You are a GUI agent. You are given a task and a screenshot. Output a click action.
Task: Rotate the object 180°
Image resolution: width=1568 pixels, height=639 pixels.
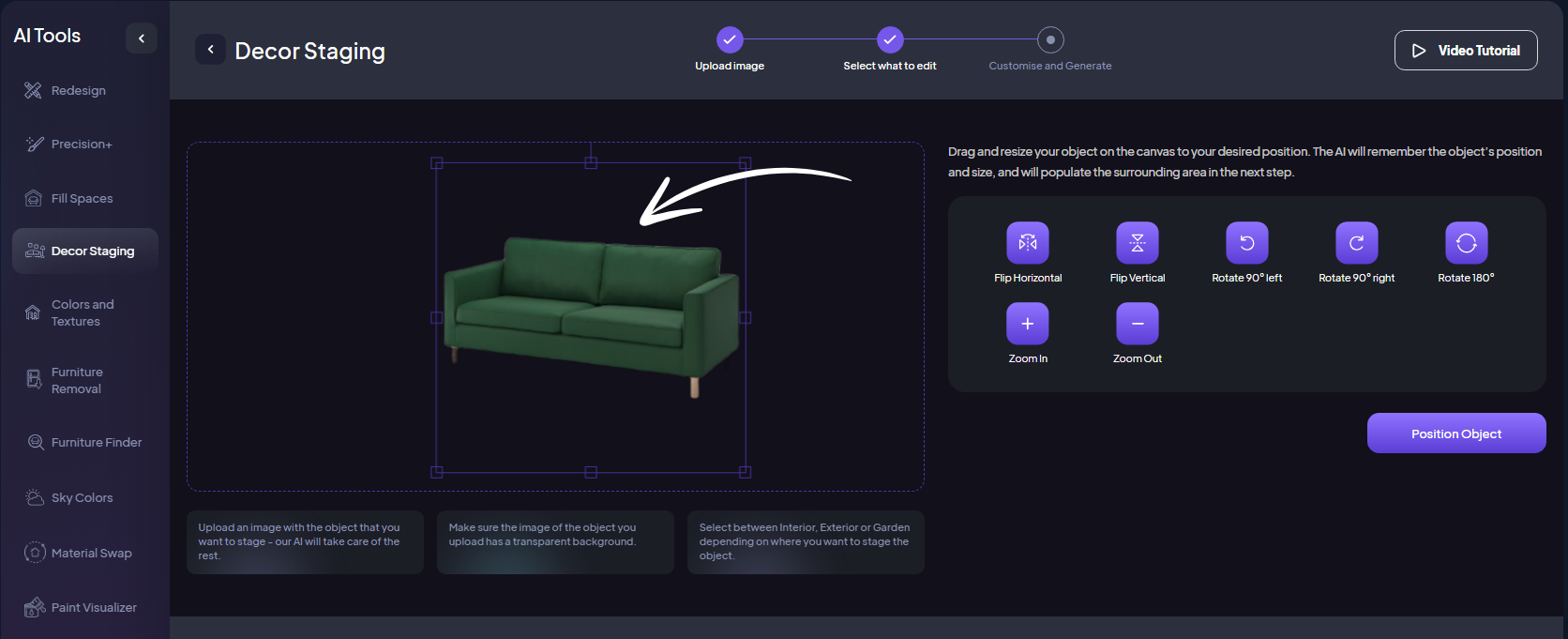tap(1466, 243)
